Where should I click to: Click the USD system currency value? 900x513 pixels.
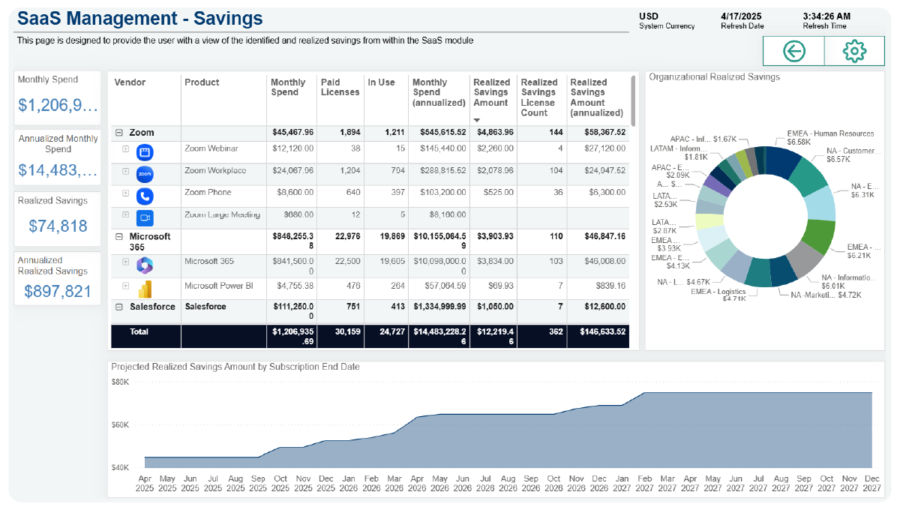649,16
